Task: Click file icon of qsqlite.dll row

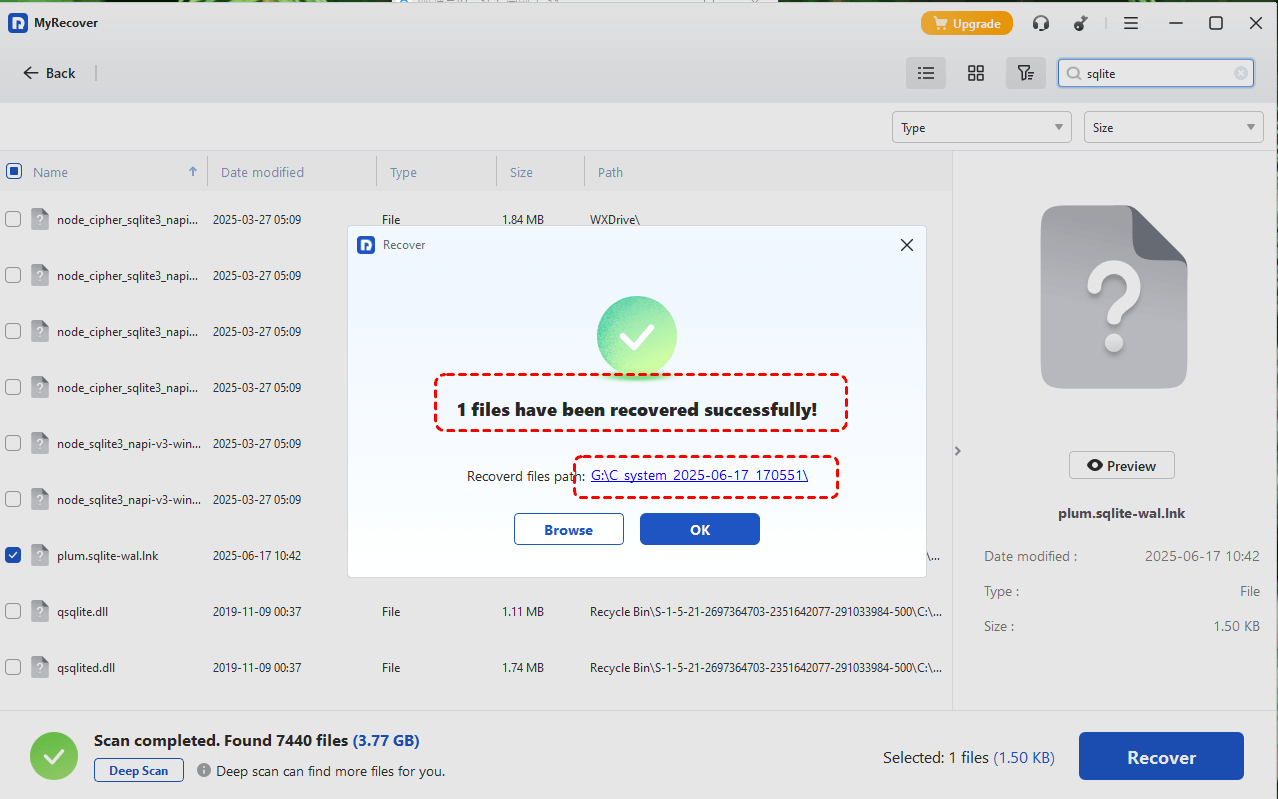Action: [x=40, y=611]
